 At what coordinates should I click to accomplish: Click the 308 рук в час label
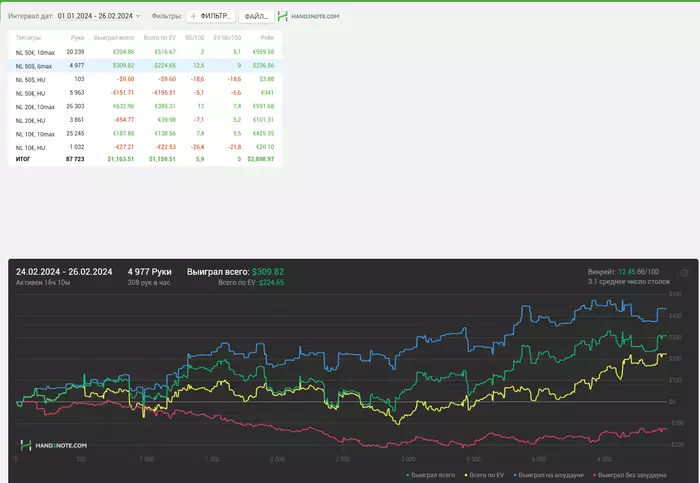(x=149, y=283)
